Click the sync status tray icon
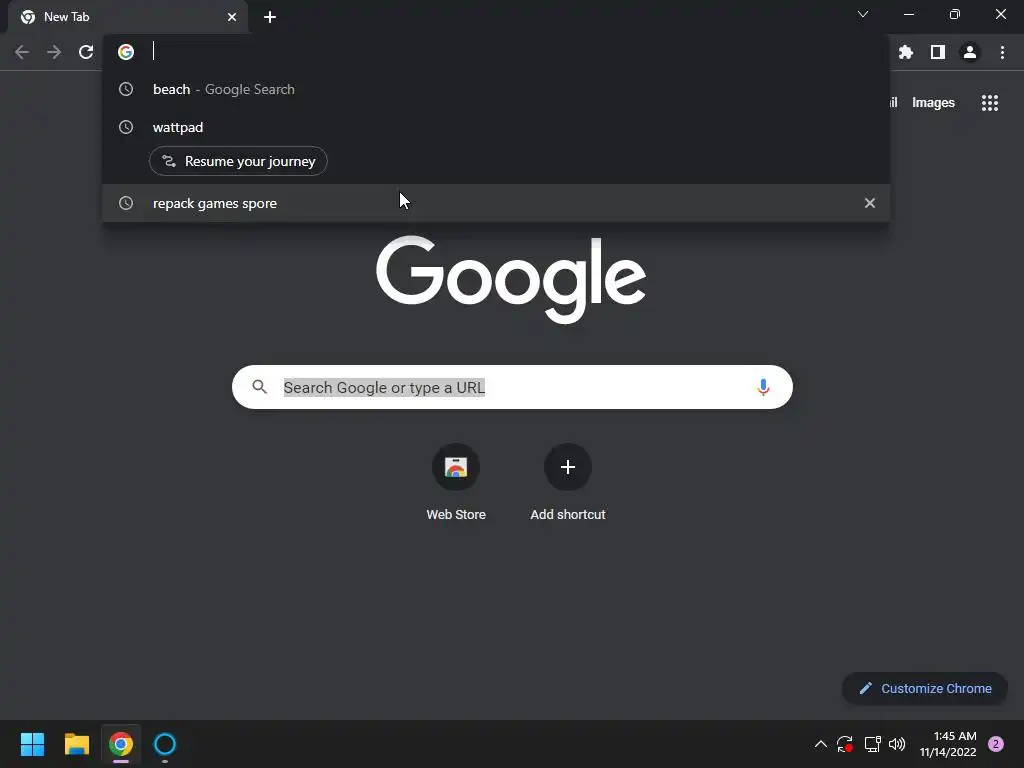Image resolution: width=1024 pixels, height=768 pixels. pos(845,744)
